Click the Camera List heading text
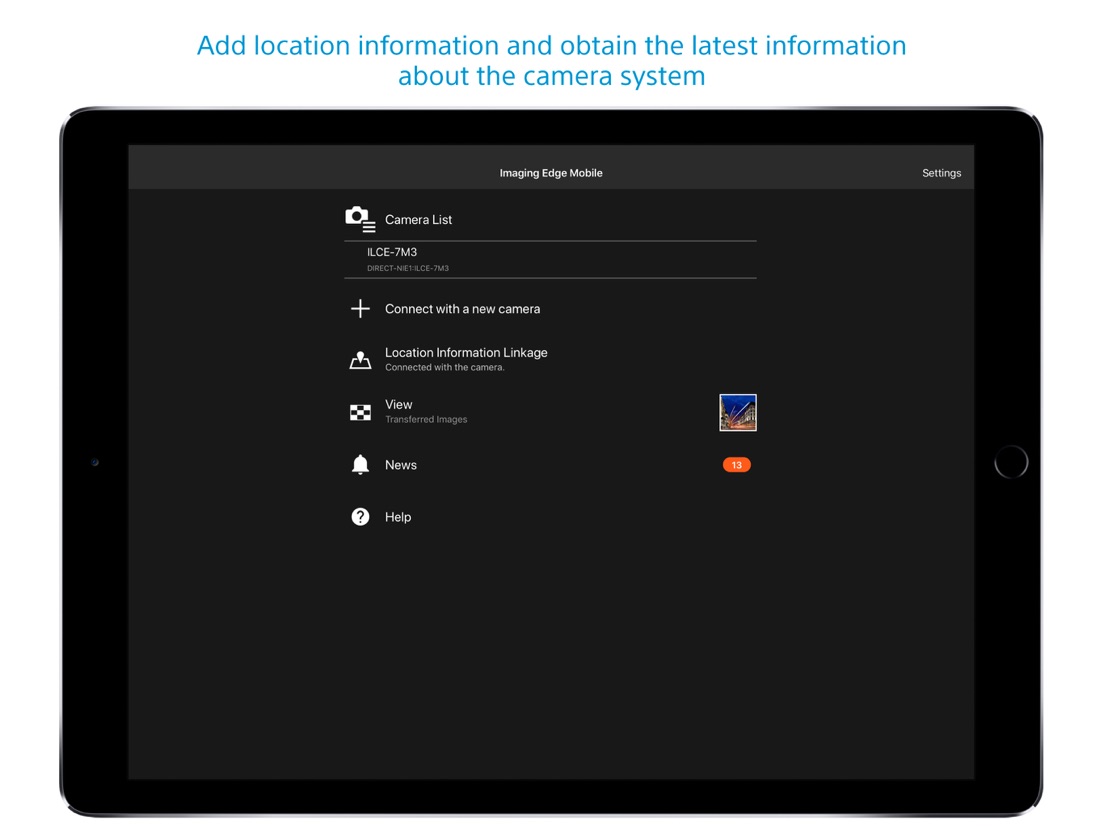1104x828 pixels. 418,220
